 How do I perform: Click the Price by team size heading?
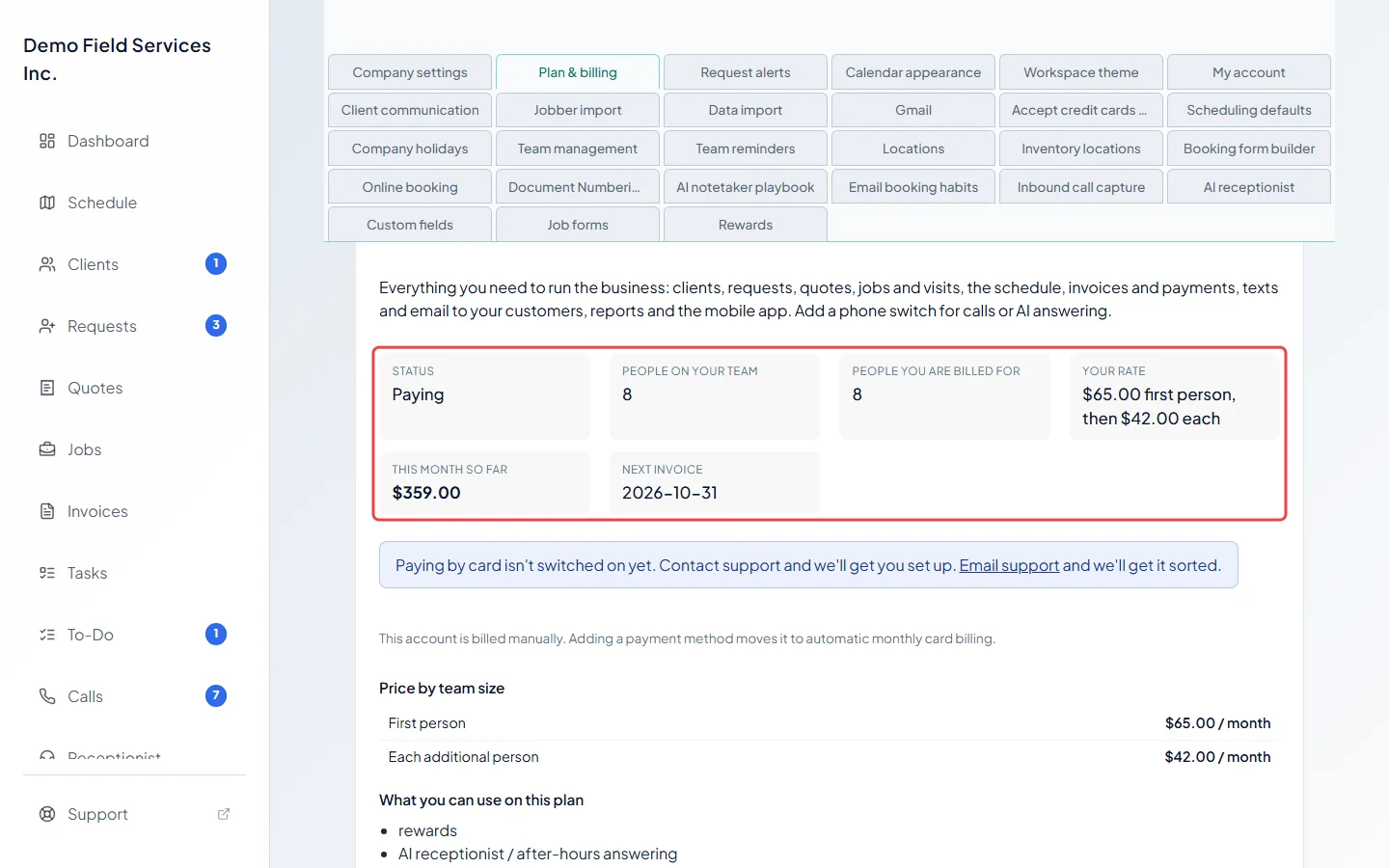[x=442, y=688]
